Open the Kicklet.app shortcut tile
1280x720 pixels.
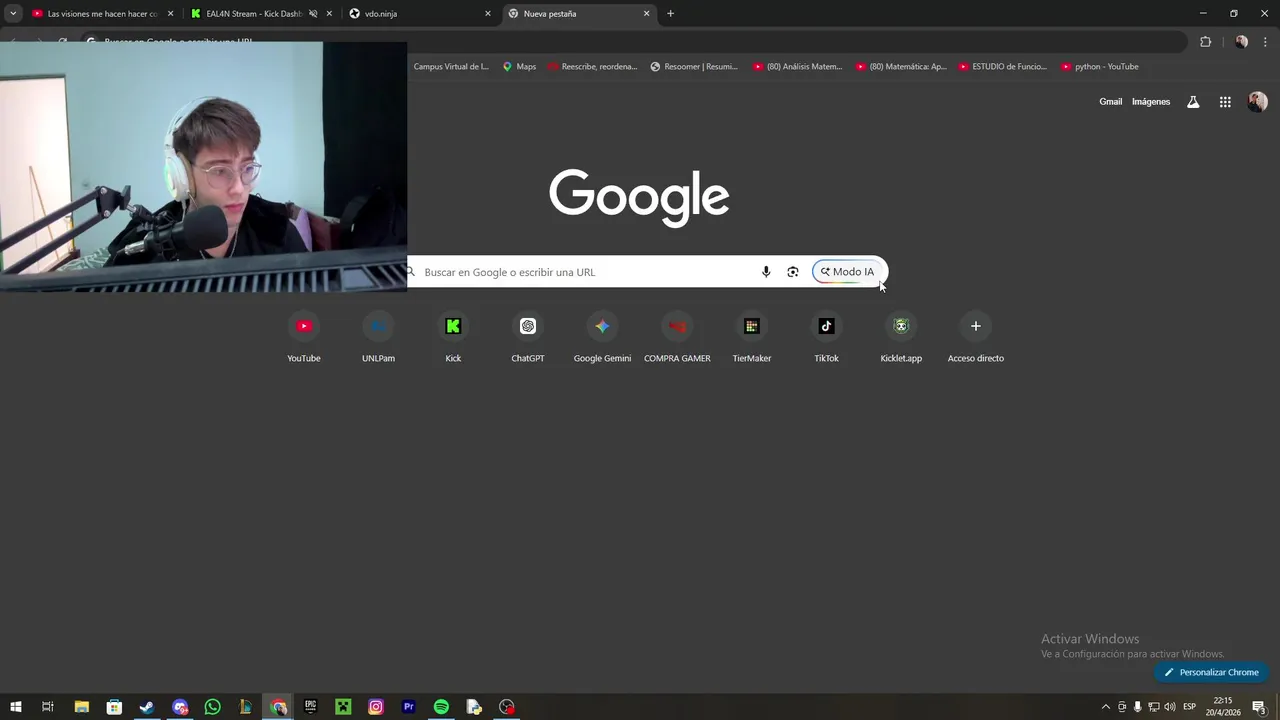coord(901,338)
